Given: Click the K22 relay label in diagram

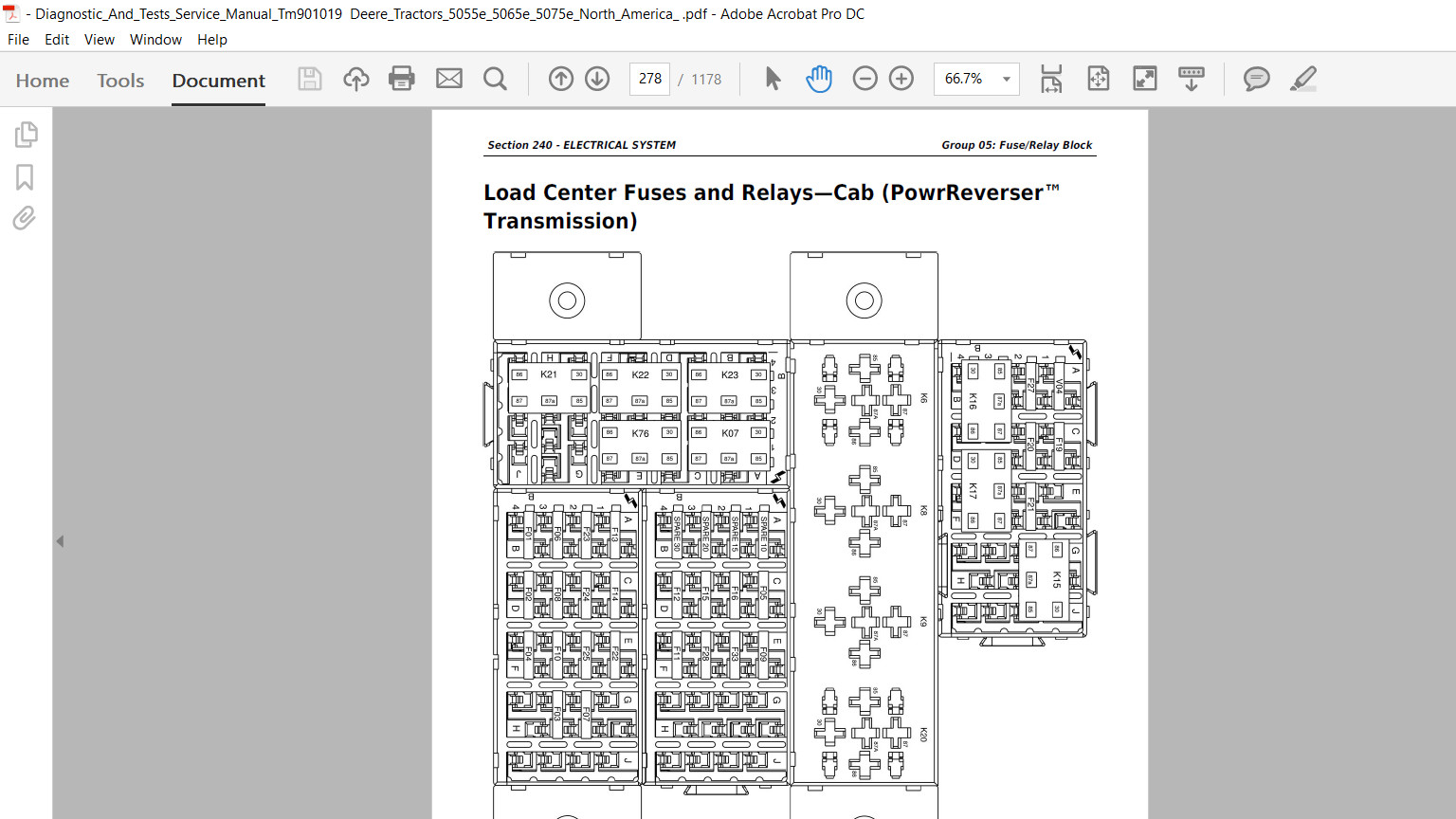Looking at the screenshot, I should (641, 374).
